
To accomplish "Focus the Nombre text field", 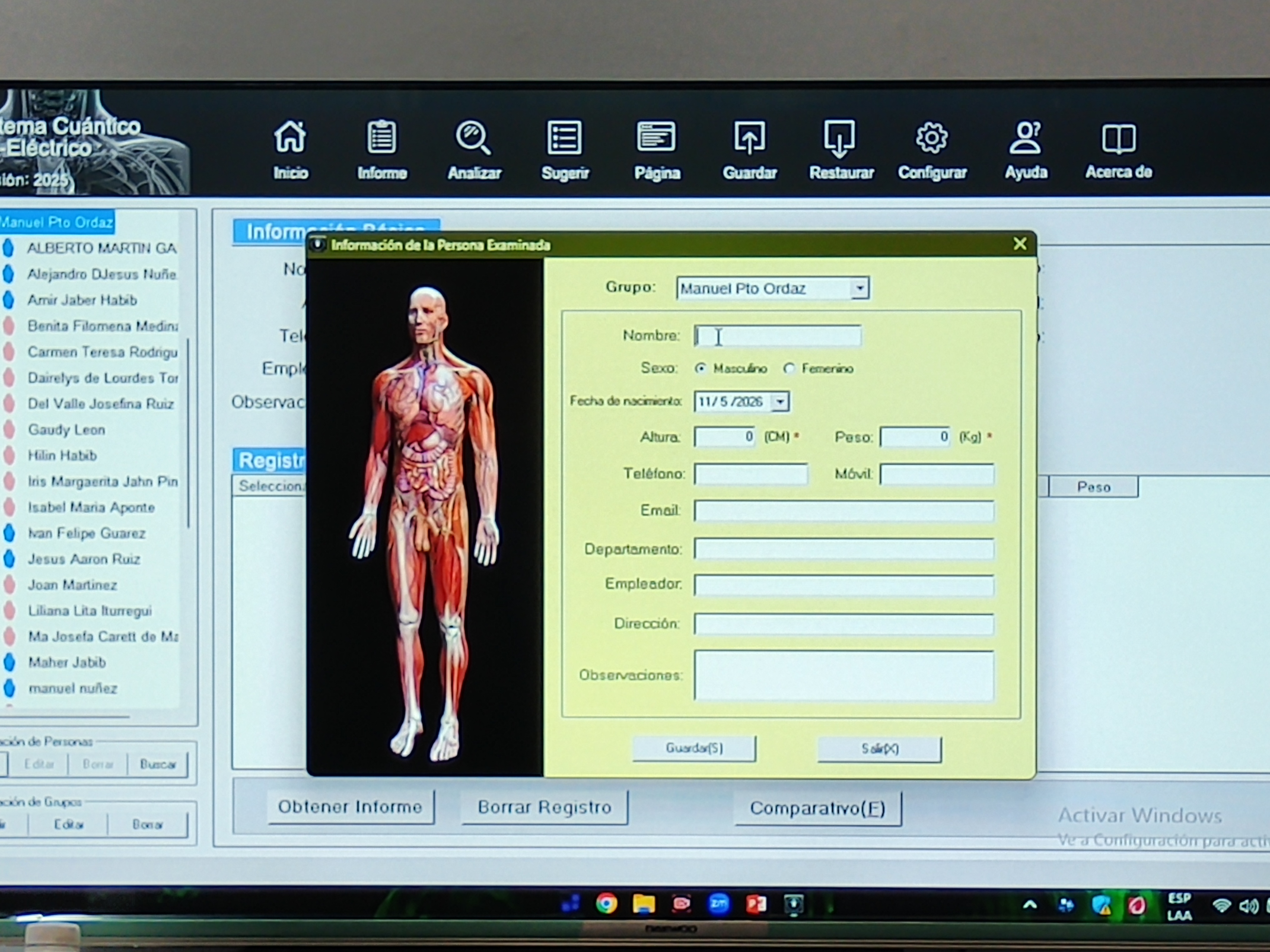I will pos(777,336).
